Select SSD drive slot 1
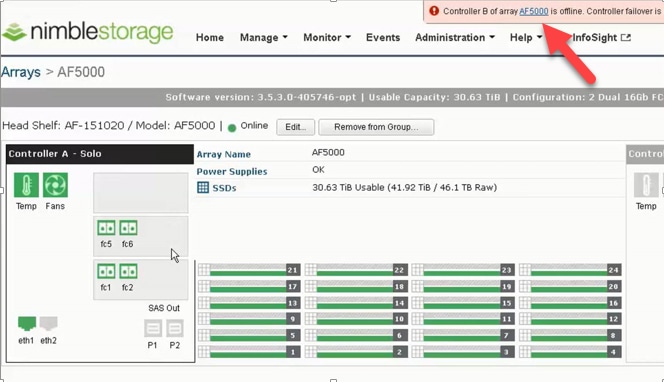This screenshot has height=382, width=664. (x=249, y=352)
